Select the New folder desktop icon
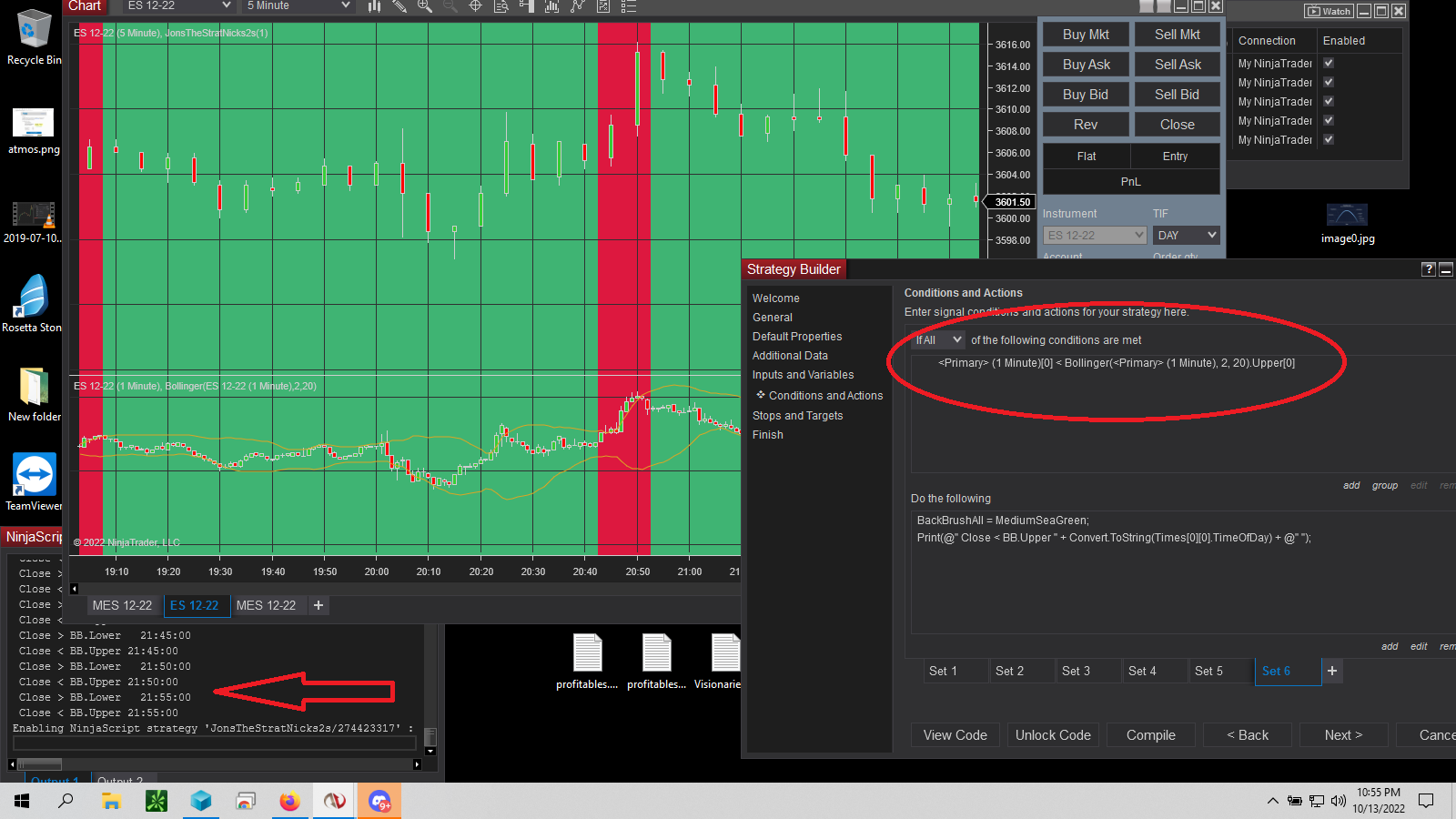 tap(34, 394)
